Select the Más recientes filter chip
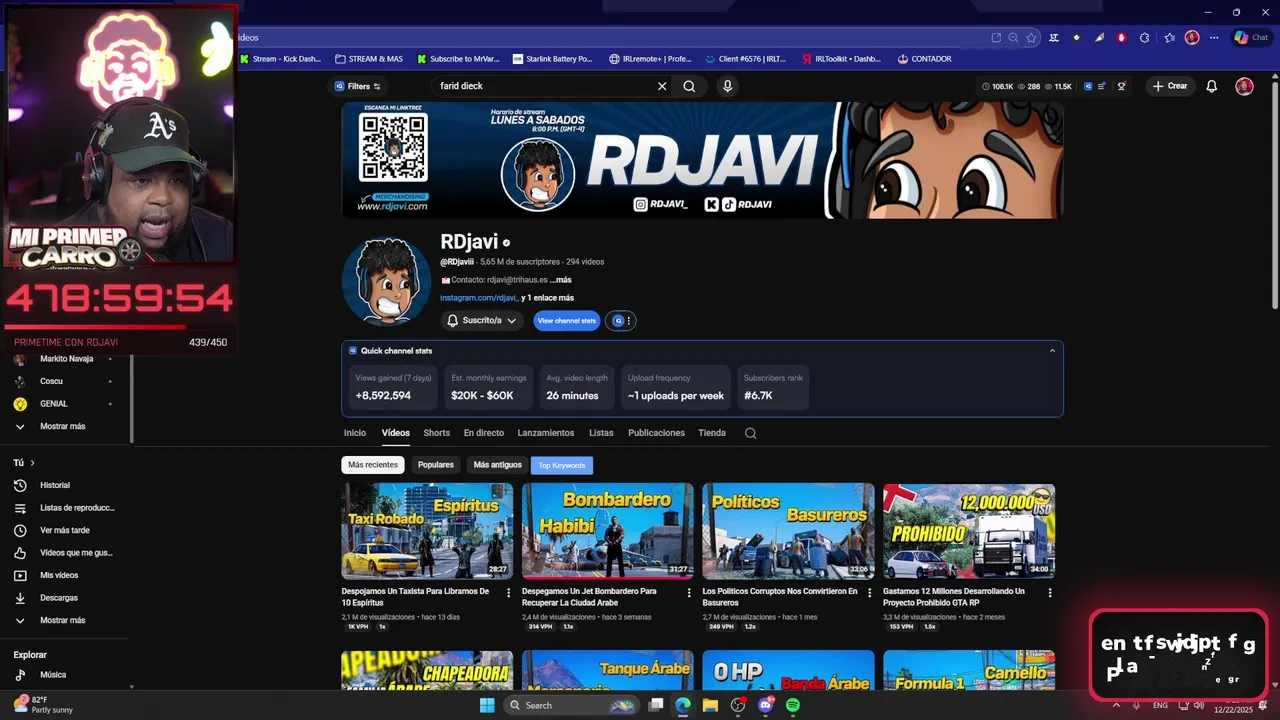Image resolution: width=1280 pixels, height=720 pixels. pyautogui.click(x=373, y=465)
